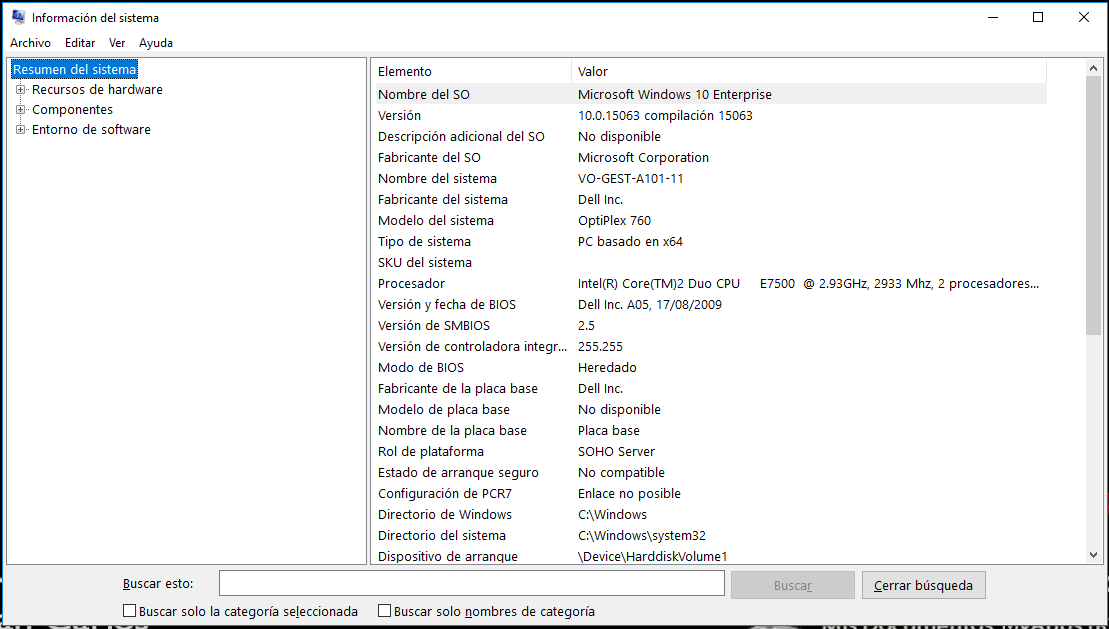The image size is (1109, 629).
Task: Select Configuración de PCR7 row
Action: tap(711, 493)
